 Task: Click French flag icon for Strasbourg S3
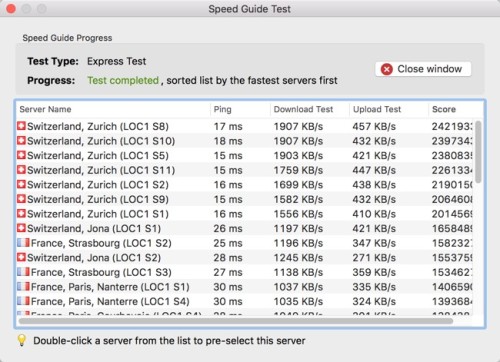coord(23,272)
